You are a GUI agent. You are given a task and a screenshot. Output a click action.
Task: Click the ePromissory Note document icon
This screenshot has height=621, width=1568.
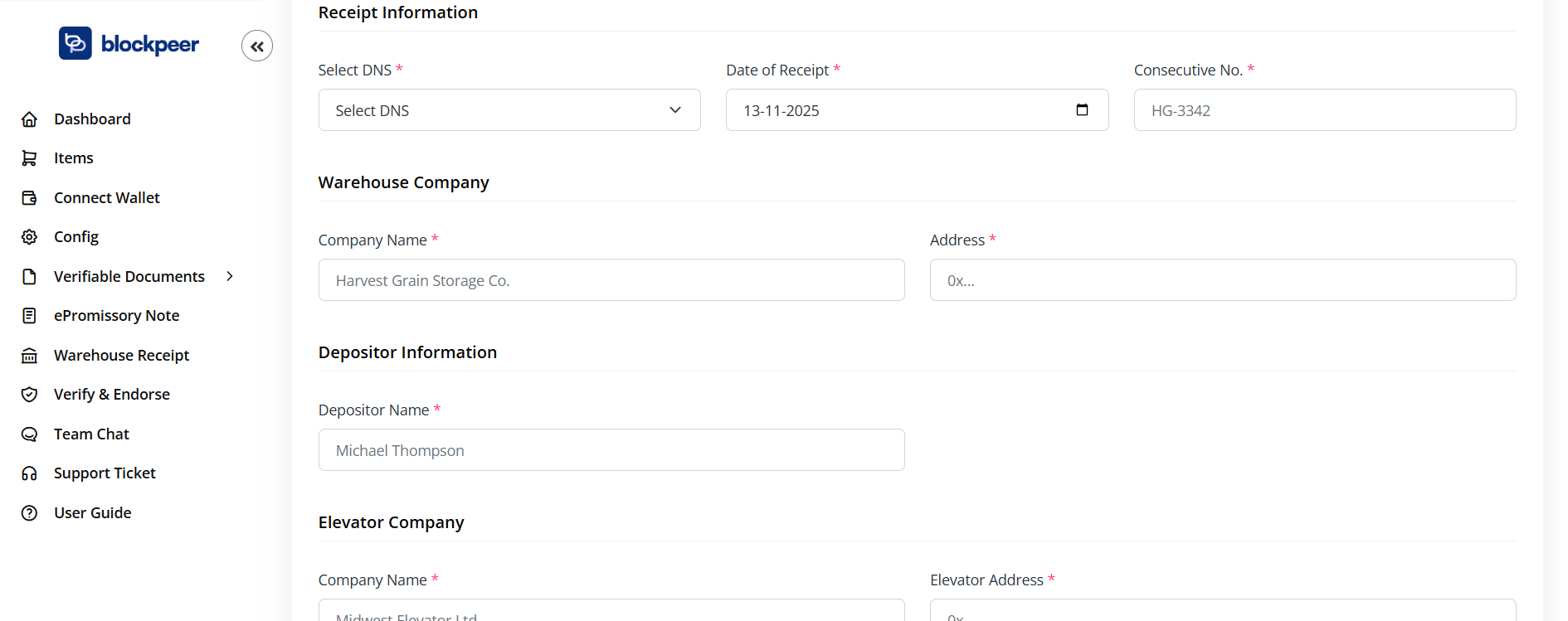pyautogui.click(x=30, y=315)
